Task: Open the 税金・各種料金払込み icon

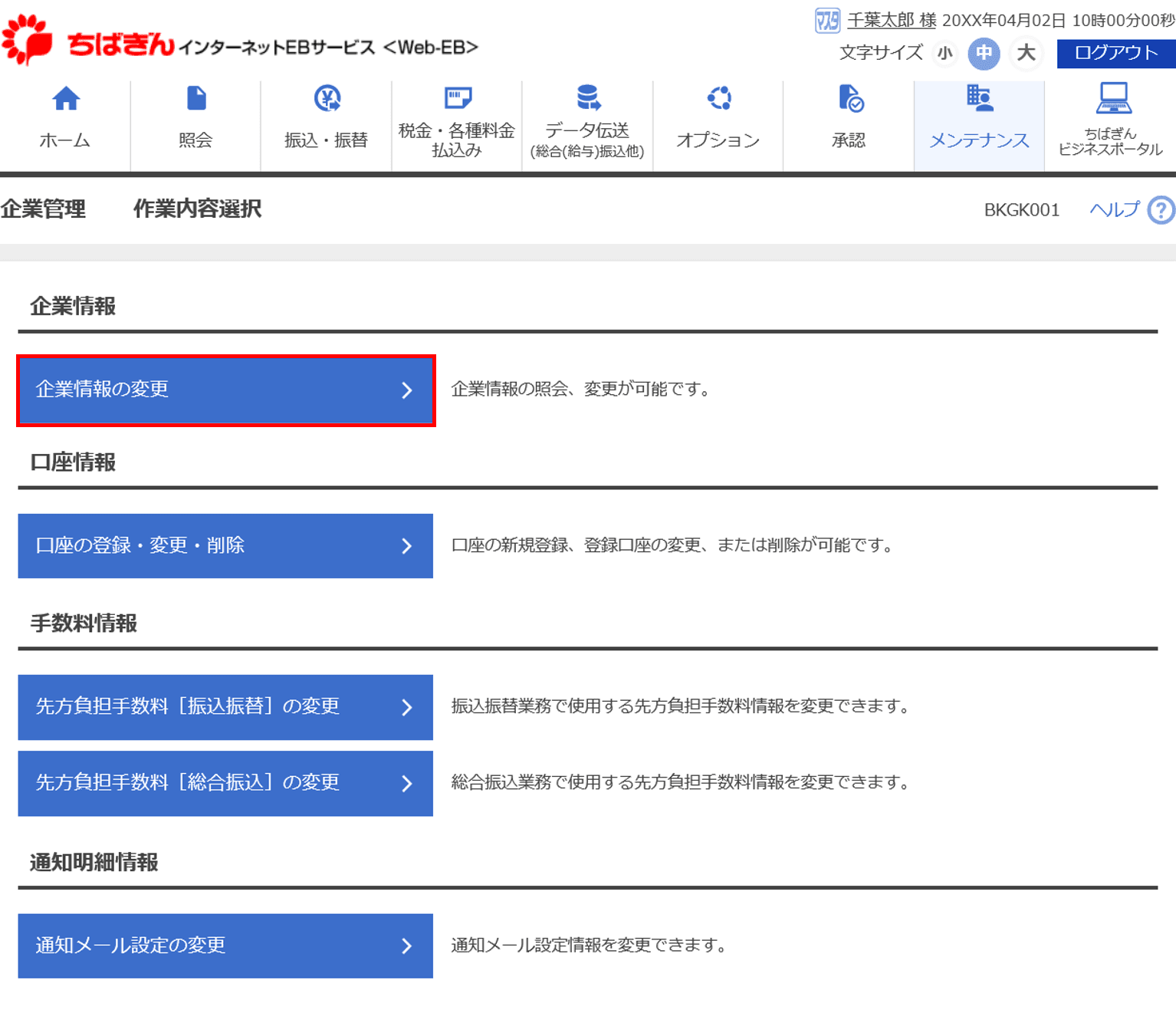Action: [x=458, y=99]
